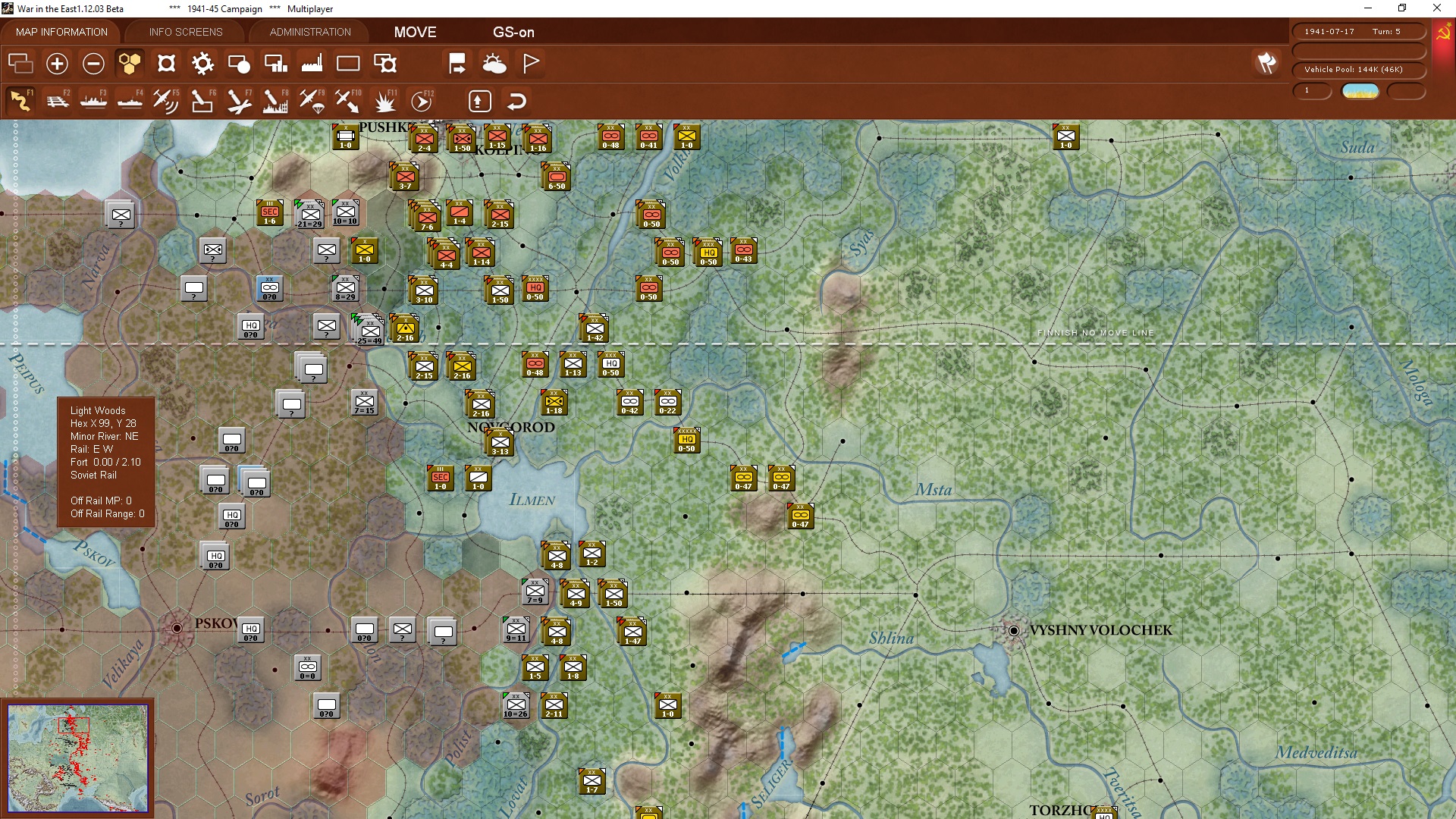Click the GS-on status label
This screenshot has height=819, width=1456.
pyautogui.click(x=513, y=32)
